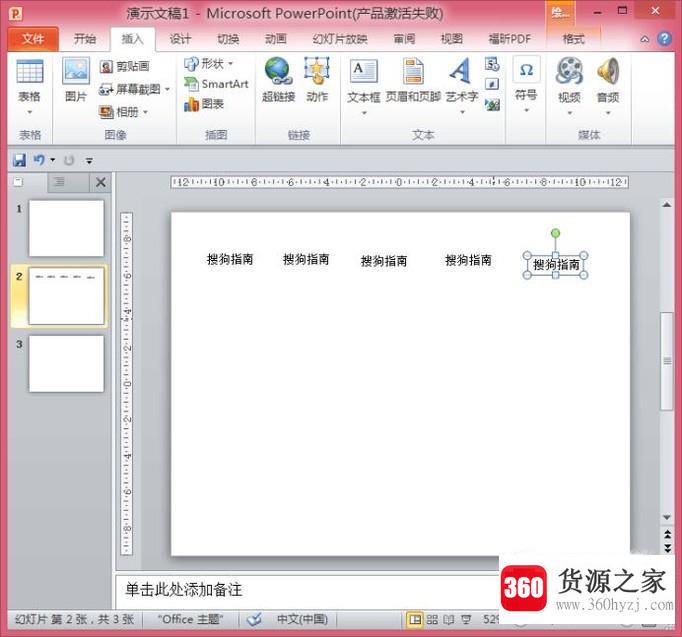Expand the 音频 dropdown arrow
Image resolution: width=682 pixels, height=637 pixels.
[x=608, y=113]
